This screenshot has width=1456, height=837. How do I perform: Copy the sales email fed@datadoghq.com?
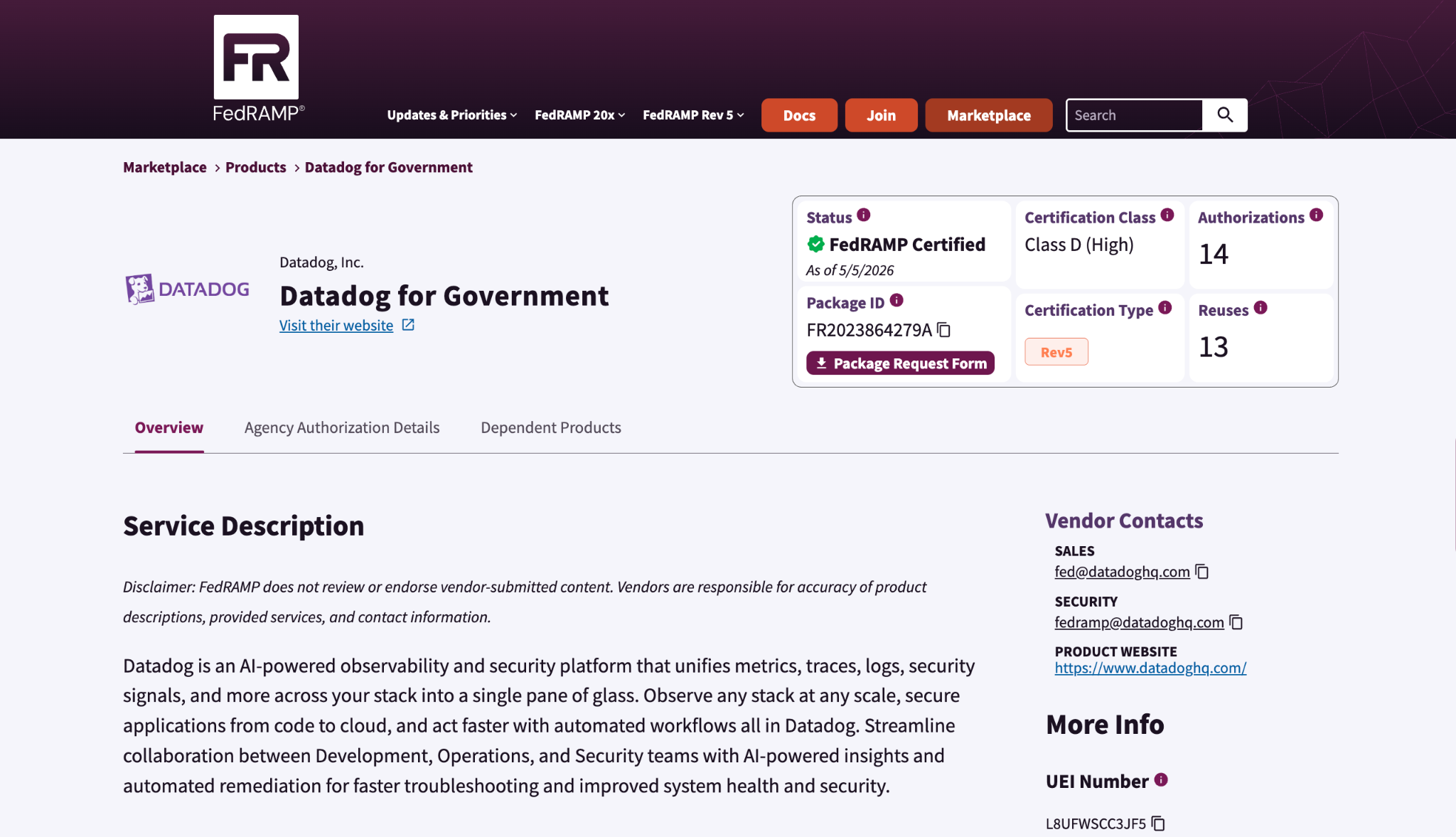click(x=1202, y=572)
